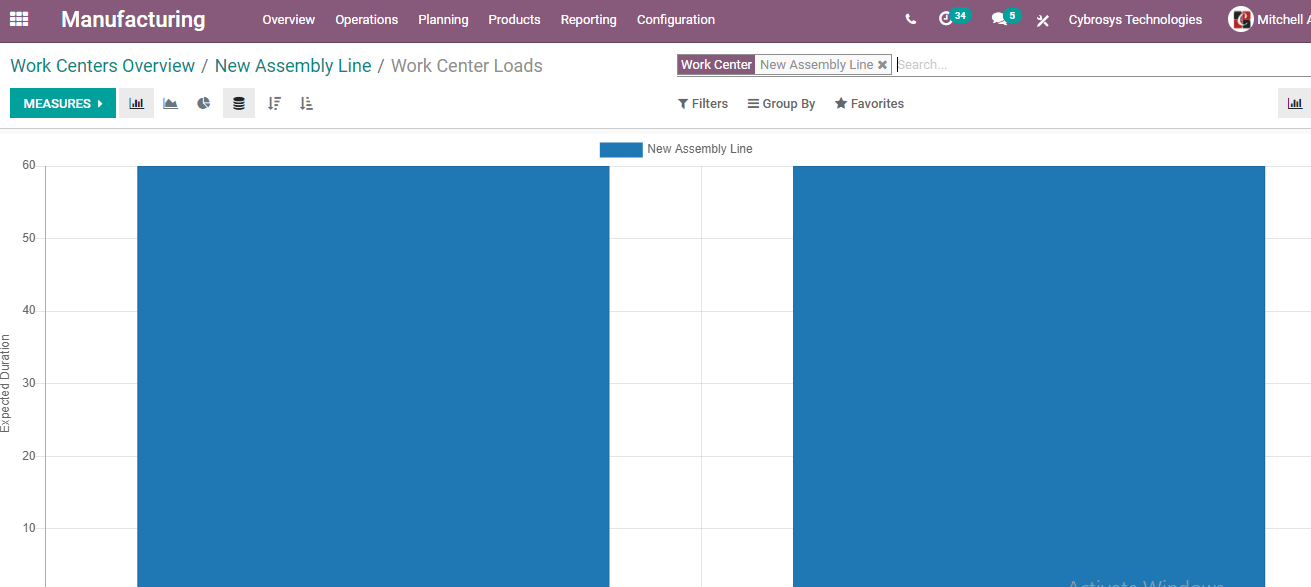Image resolution: width=1311 pixels, height=587 pixels.
Task: Open activities clock with 34 badge
Action: [x=953, y=18]
